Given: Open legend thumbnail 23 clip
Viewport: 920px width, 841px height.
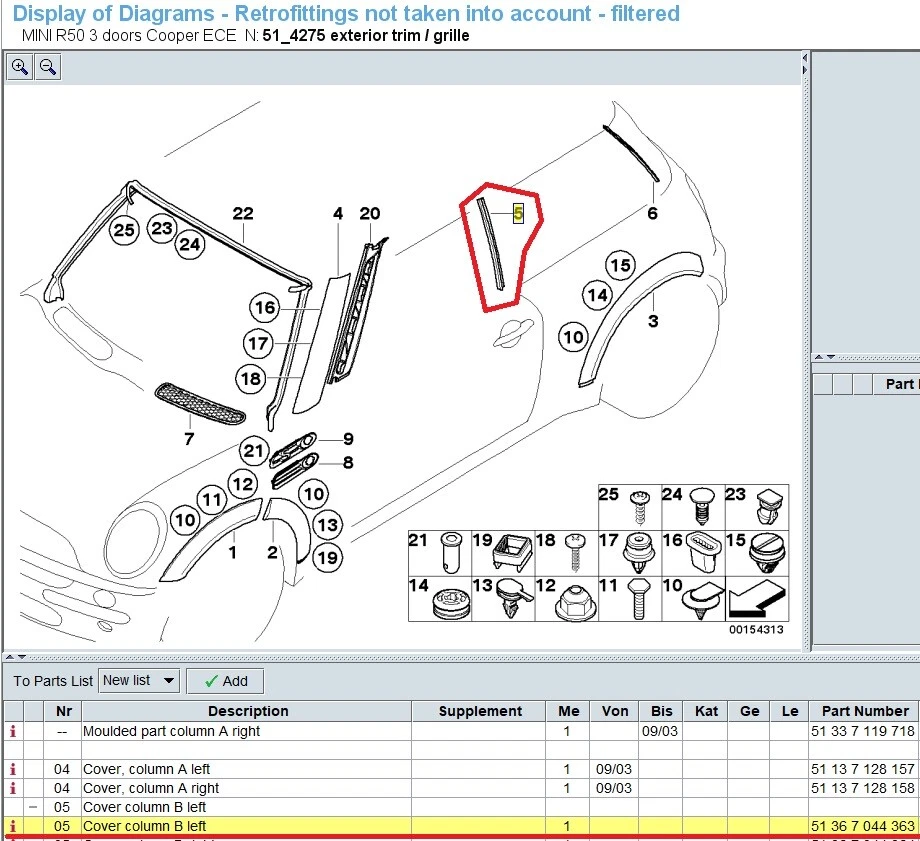Looking at the screenshot, I should (757, 507).
